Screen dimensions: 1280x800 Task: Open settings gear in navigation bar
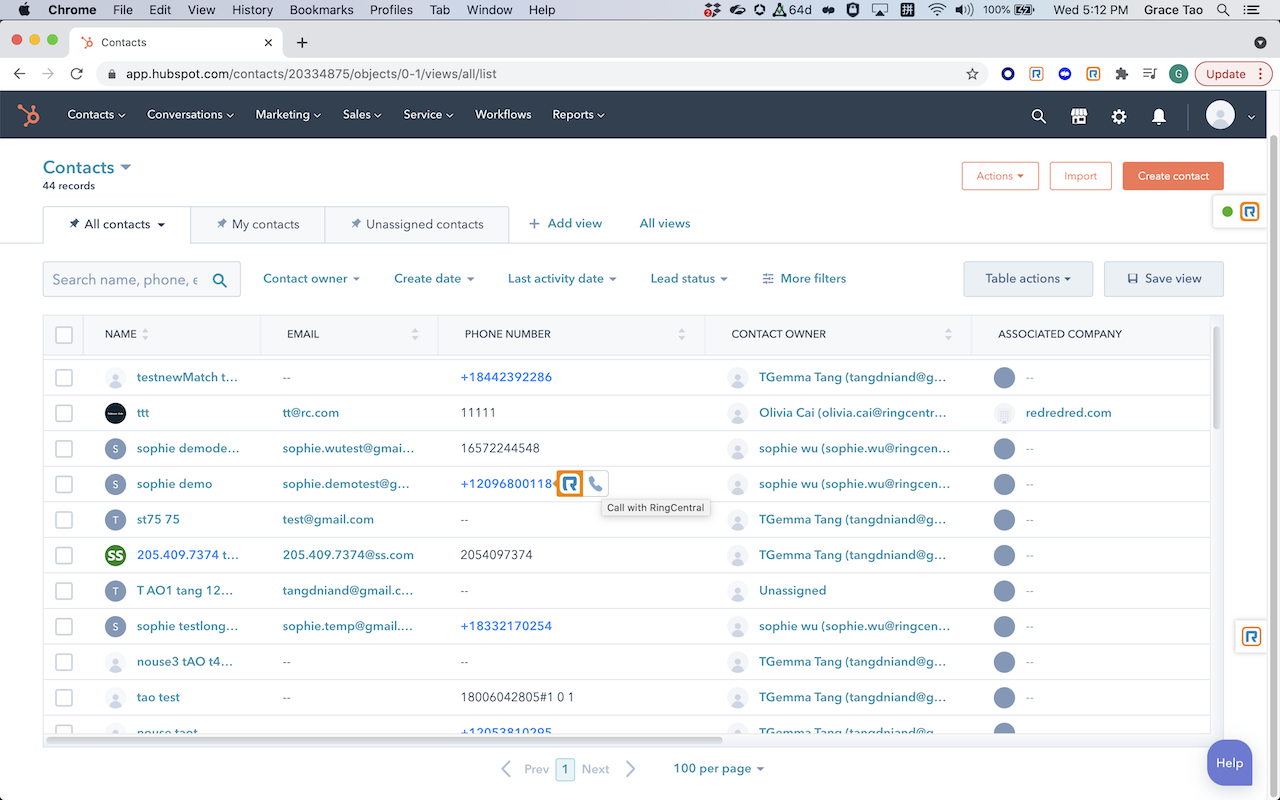click(x=1119, y=116)
